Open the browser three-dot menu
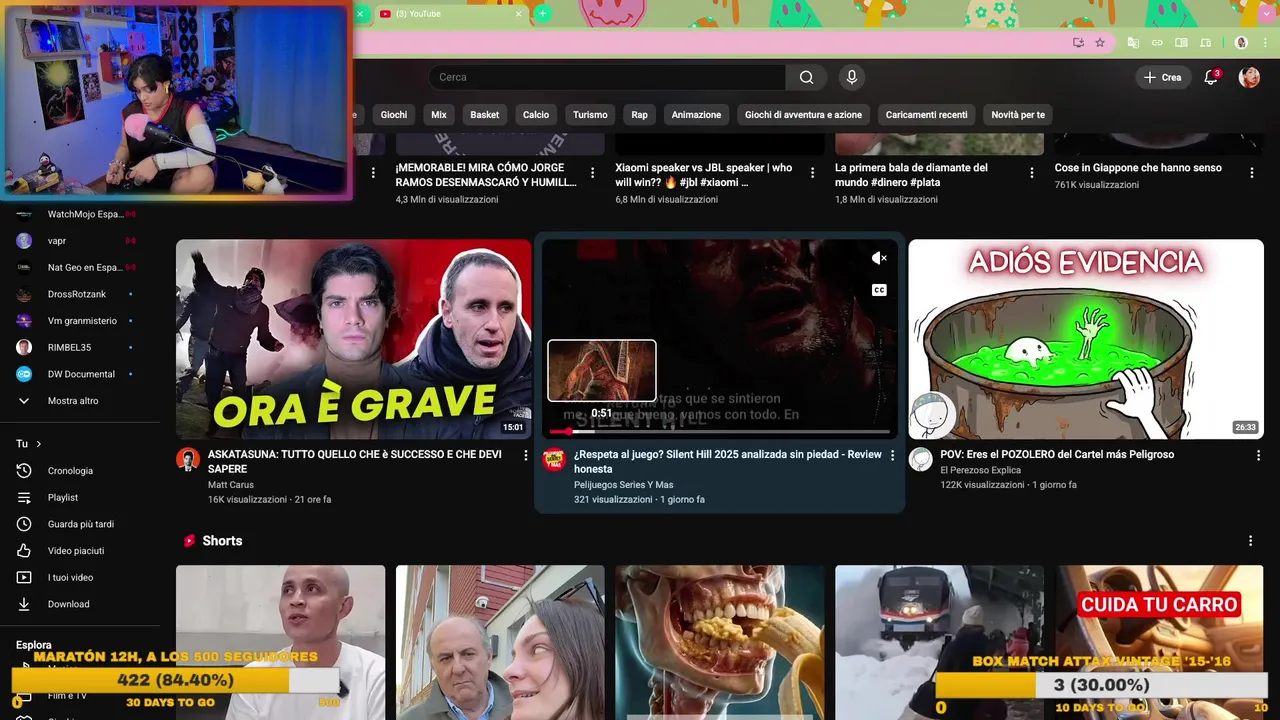This screenshot has width=1280, height=720. coord(1264,43)
